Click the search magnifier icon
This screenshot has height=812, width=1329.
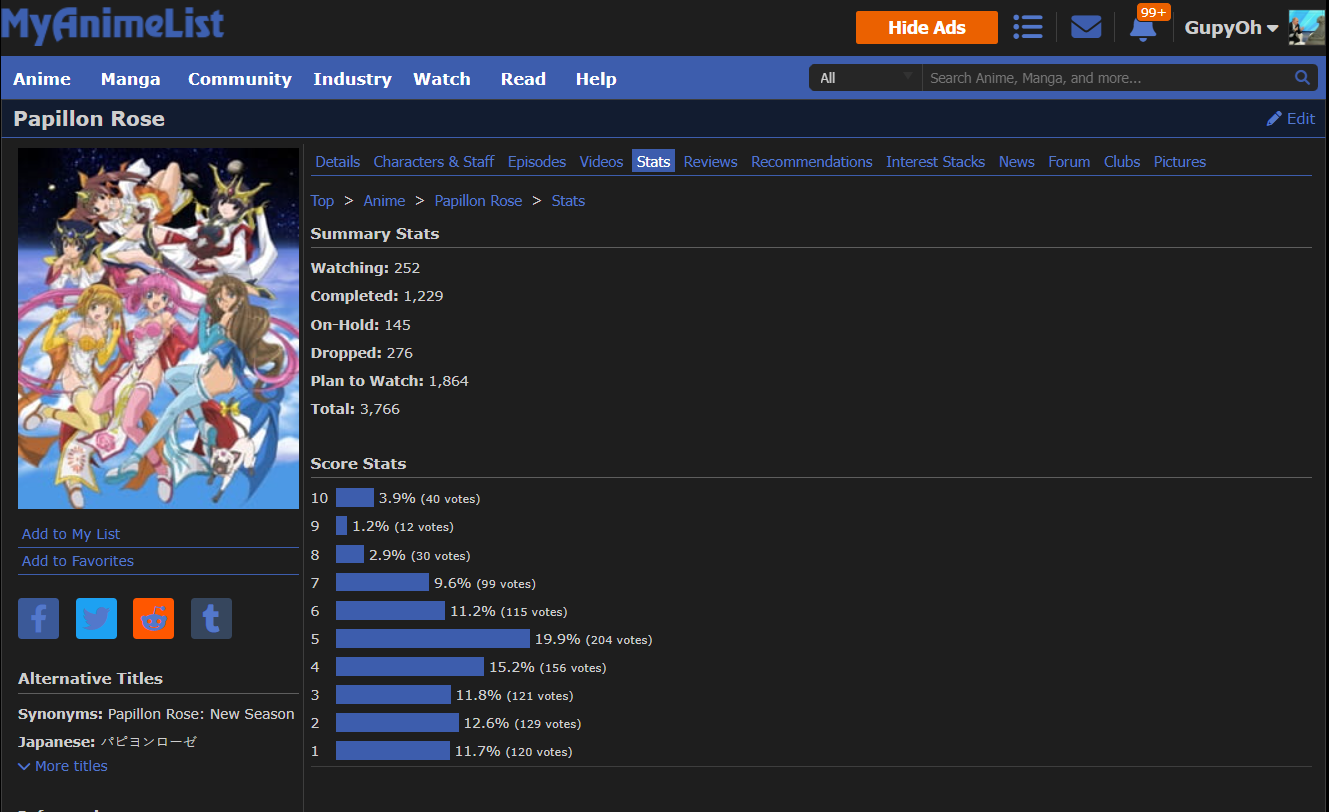click(1302, 78)
